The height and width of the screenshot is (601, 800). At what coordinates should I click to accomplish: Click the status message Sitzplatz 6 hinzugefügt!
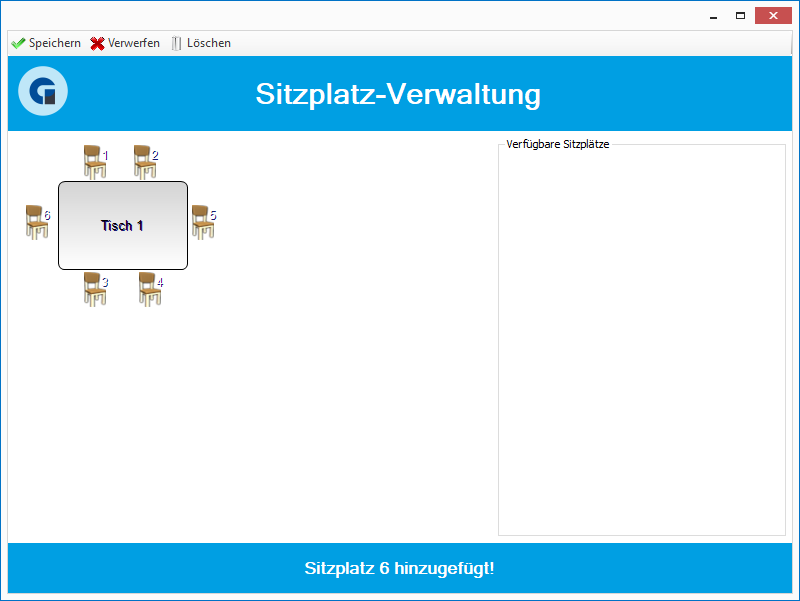pyautogui.click(x=399, y=568)
